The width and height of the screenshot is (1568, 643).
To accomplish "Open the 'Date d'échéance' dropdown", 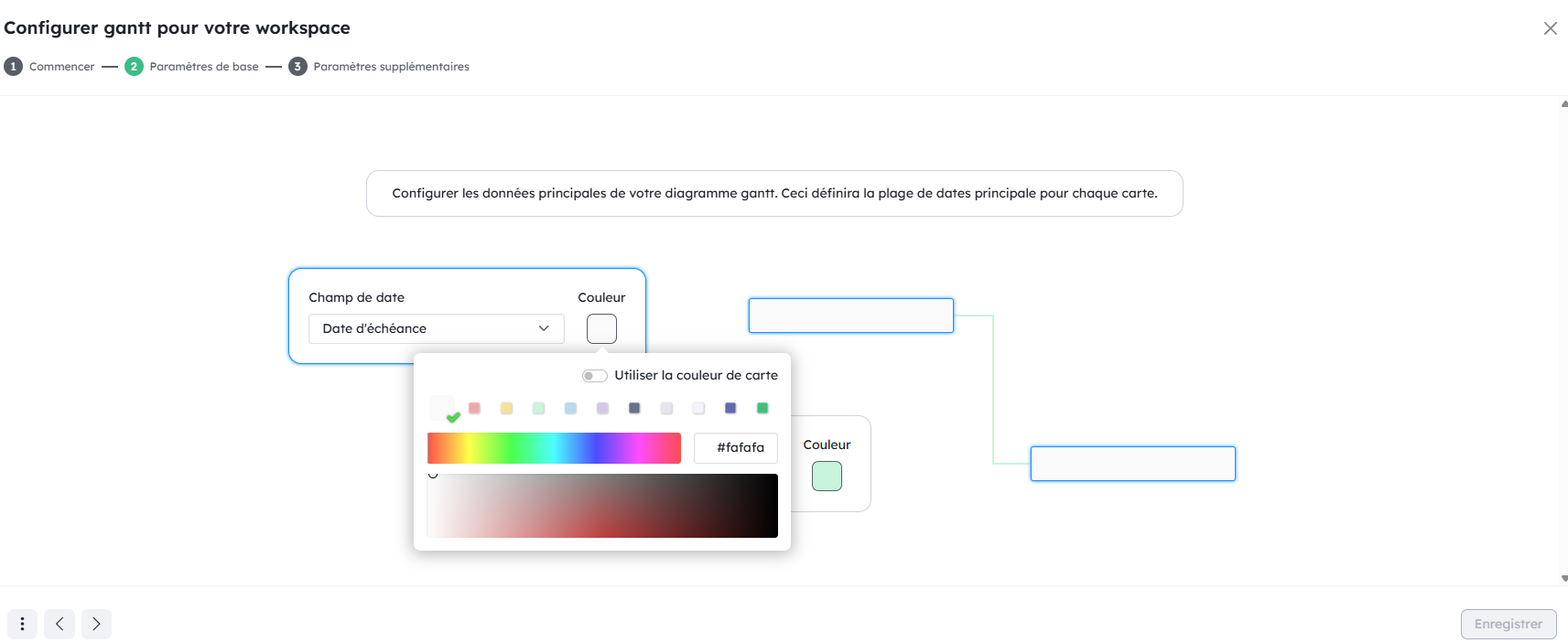I will coord(436,328).
